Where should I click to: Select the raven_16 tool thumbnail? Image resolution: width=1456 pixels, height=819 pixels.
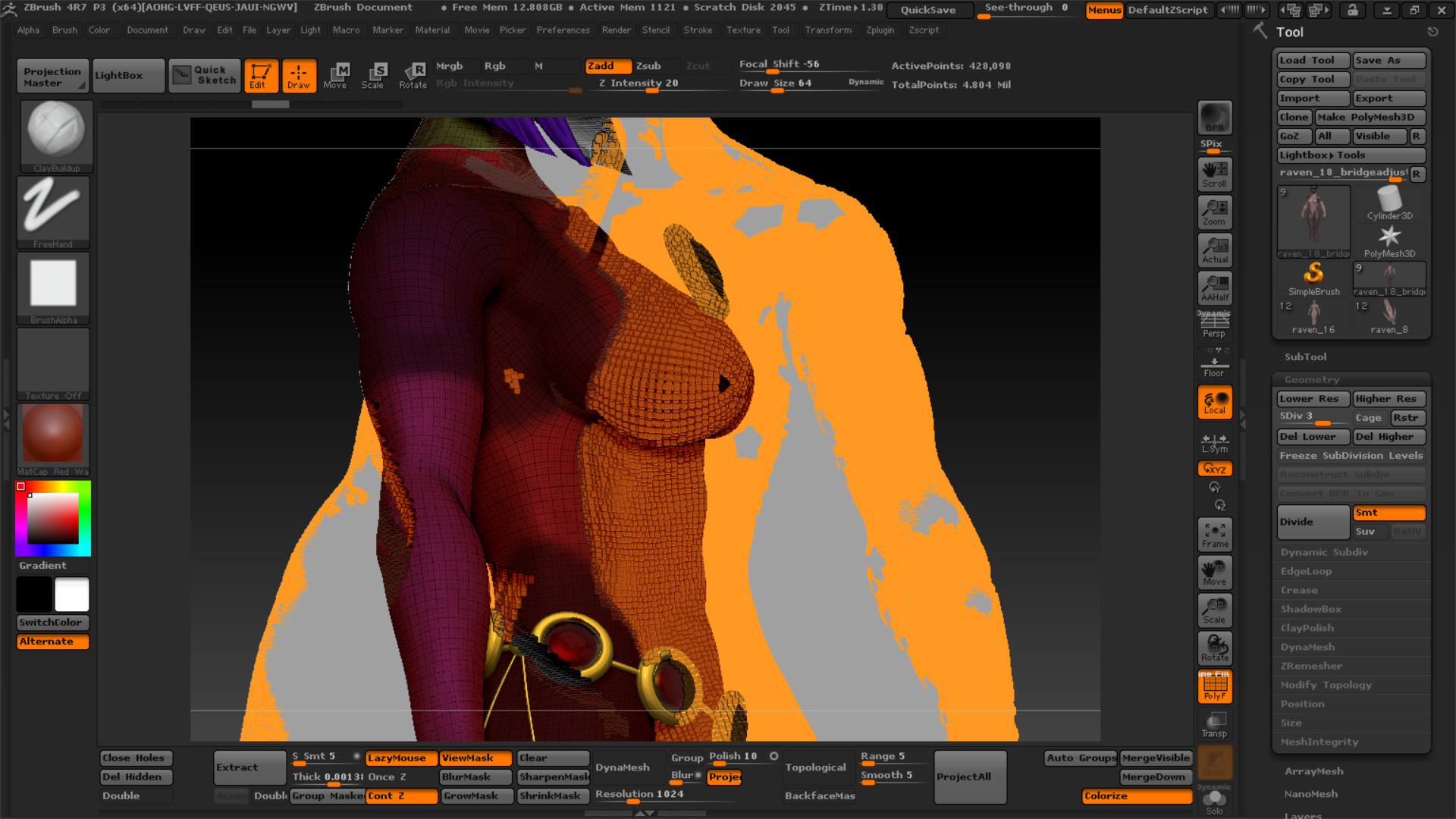click(x=1313, y=317)
